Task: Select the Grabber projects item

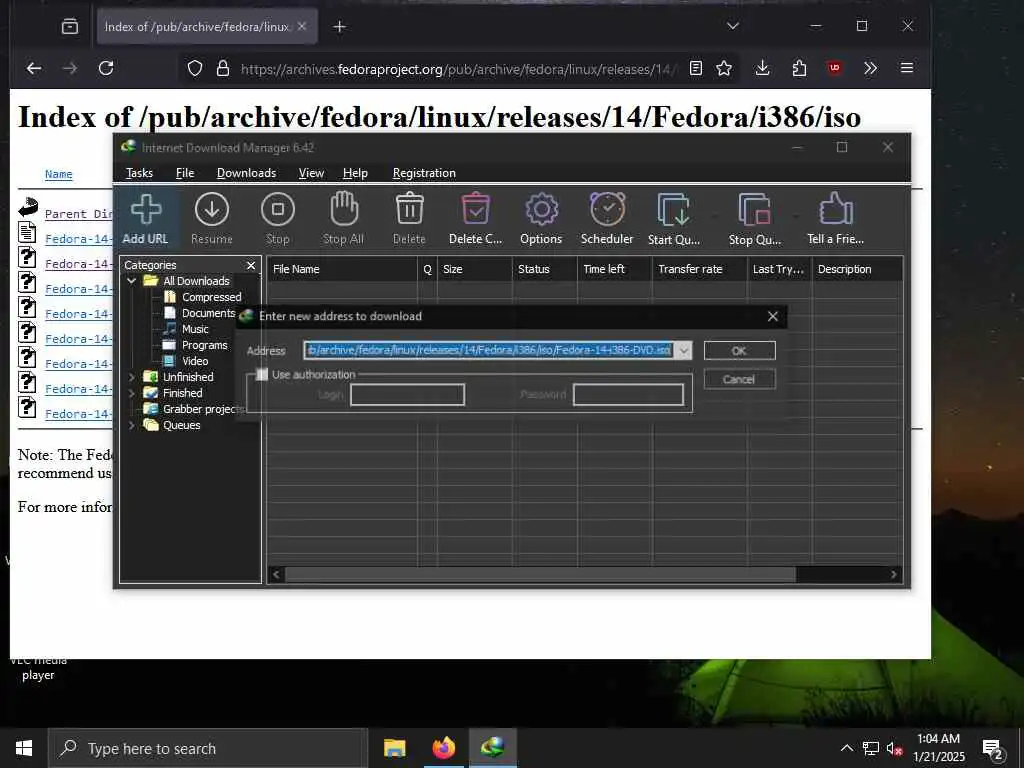Action: click(194, 409)
